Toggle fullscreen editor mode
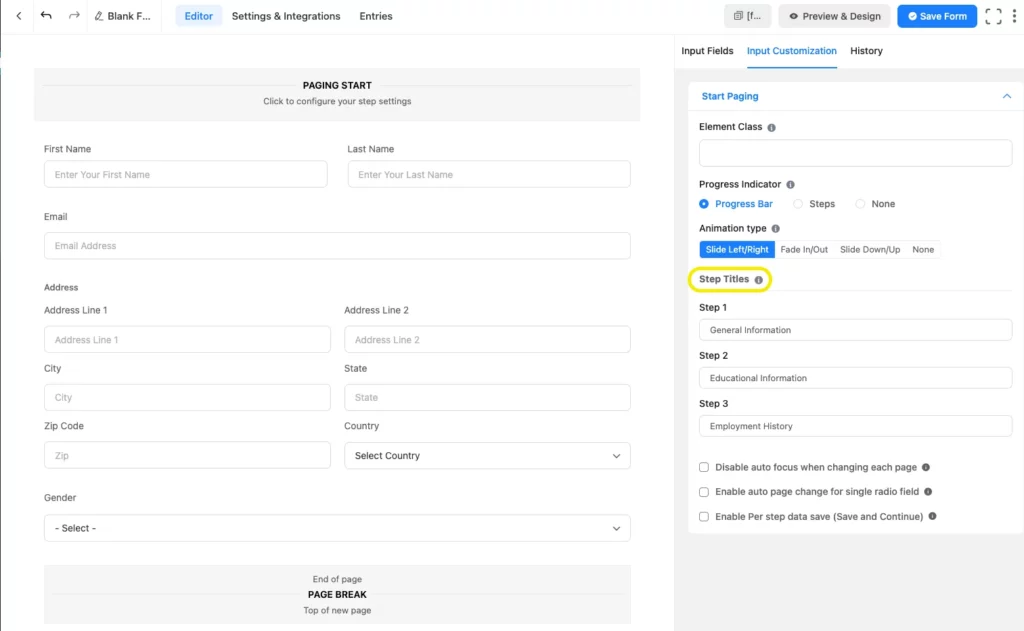Viewport: 1024px width, 631px height. 993,16
